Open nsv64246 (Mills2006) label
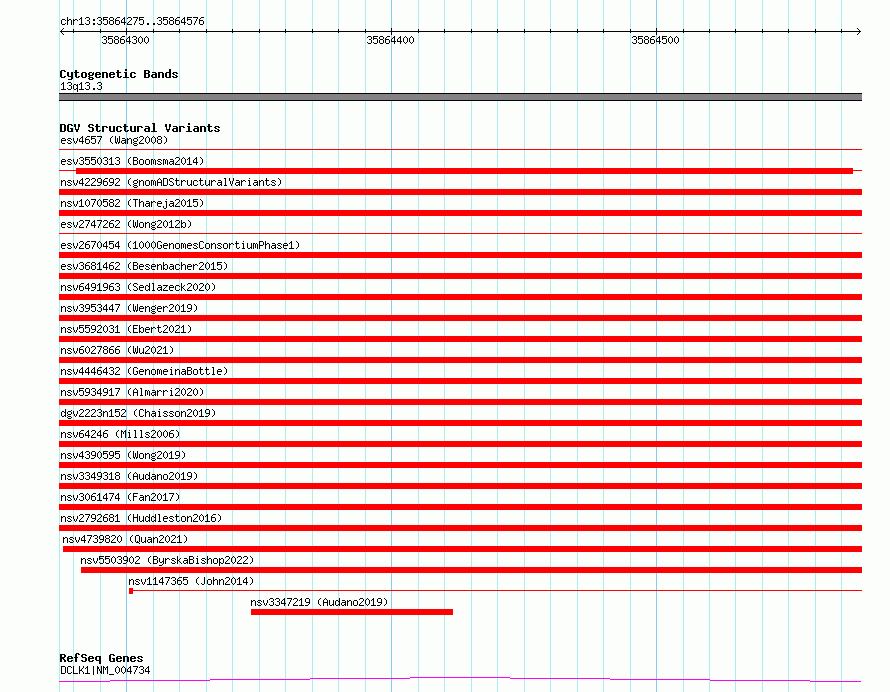The height and width of the screenshot is (692, 890). (120, 434)
